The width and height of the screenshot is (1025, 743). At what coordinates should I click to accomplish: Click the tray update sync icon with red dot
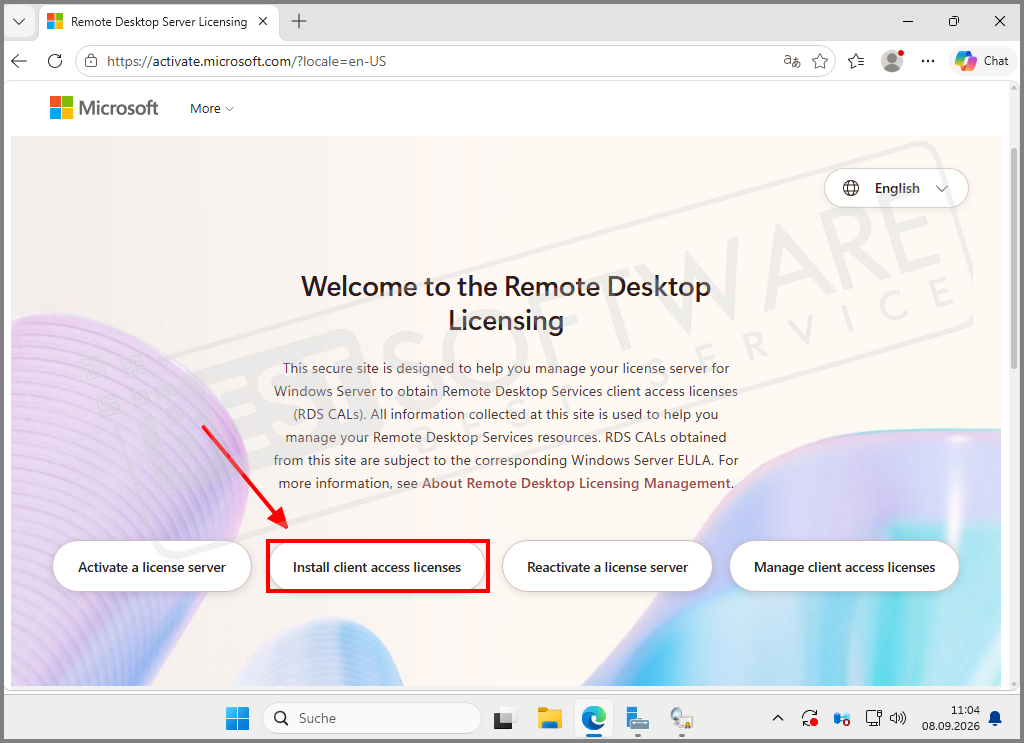point(810,718)
